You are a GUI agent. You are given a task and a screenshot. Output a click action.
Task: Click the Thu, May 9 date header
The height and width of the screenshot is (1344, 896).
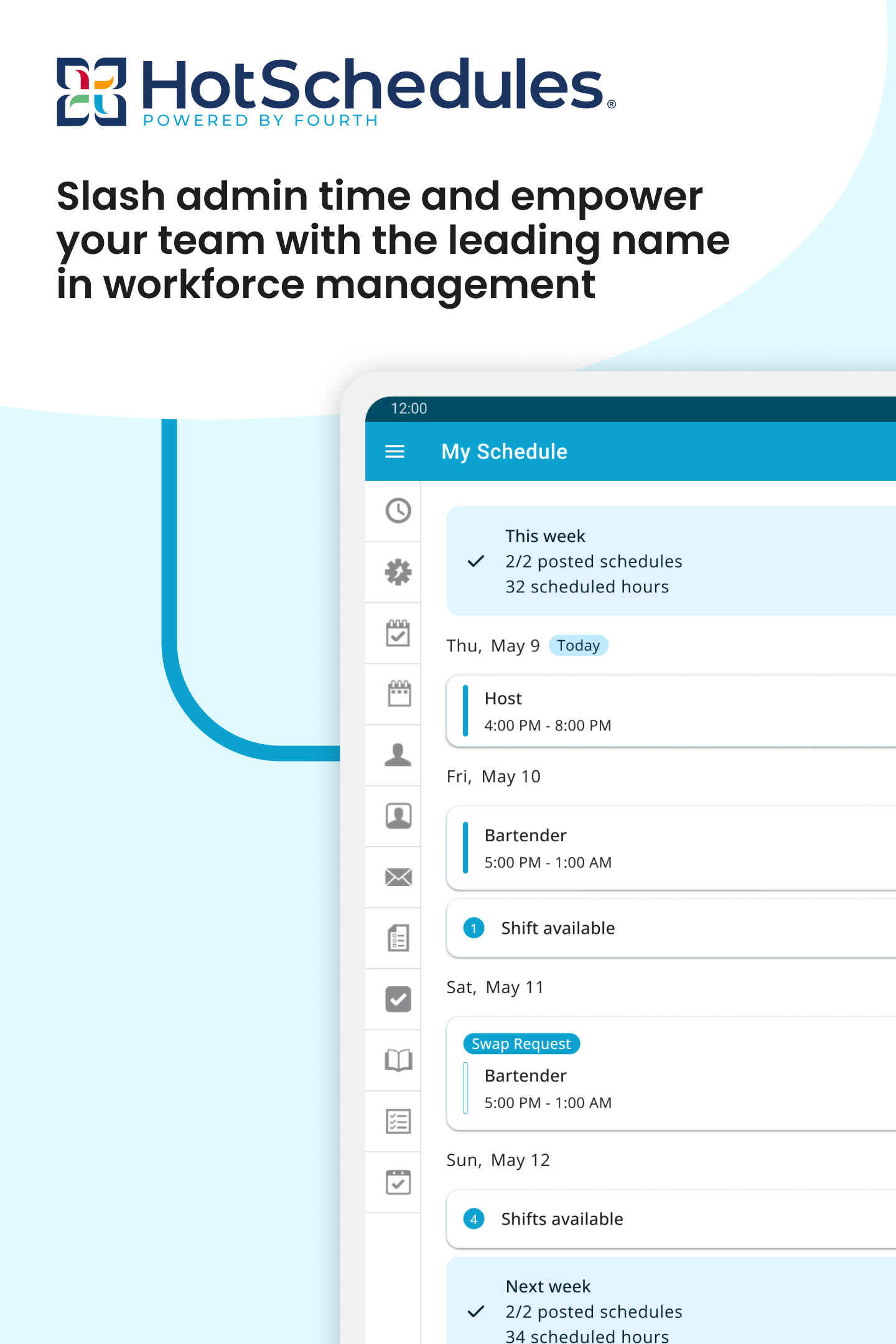pos(493,646)
